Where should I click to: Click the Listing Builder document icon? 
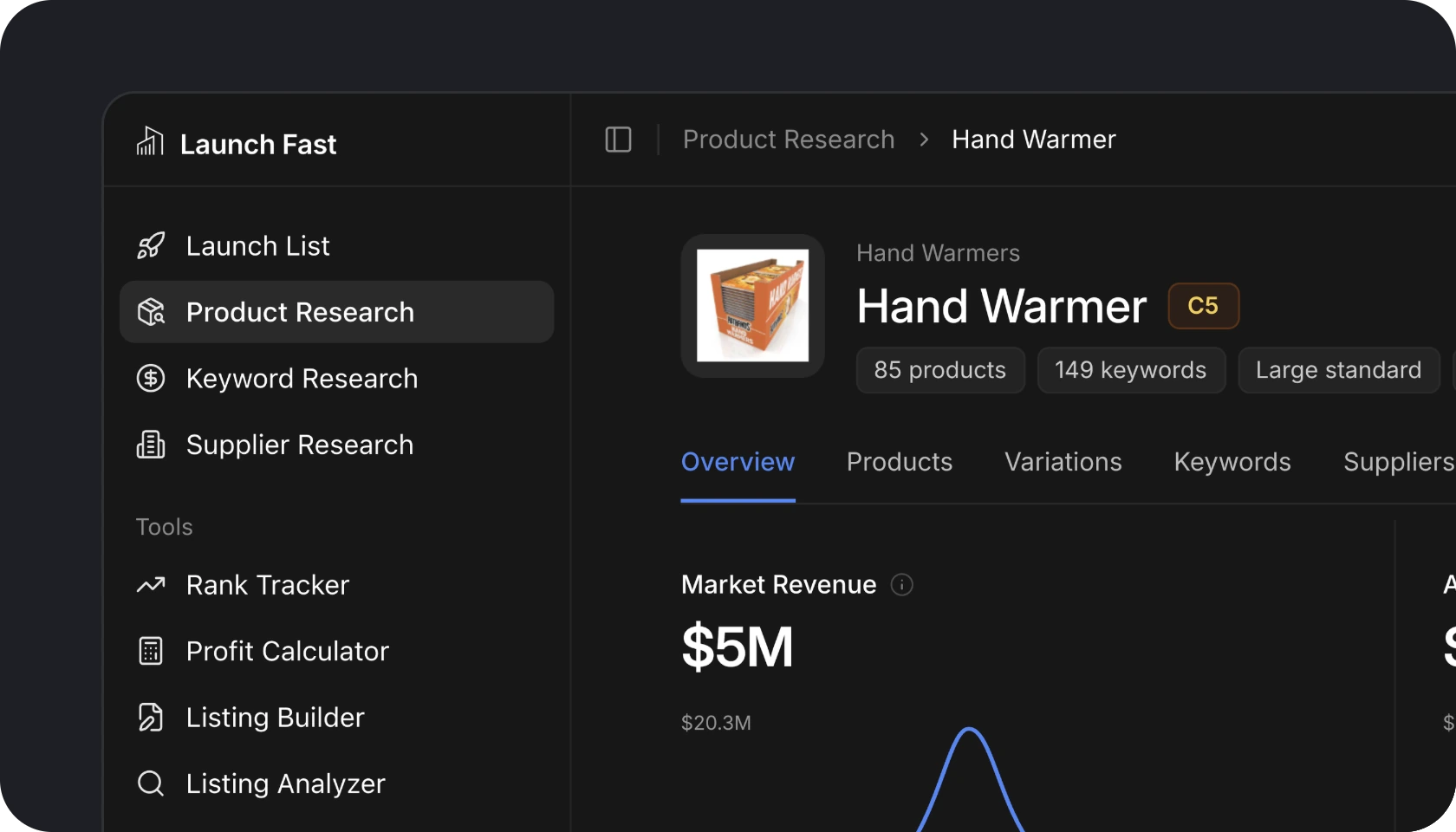(151, 718)
